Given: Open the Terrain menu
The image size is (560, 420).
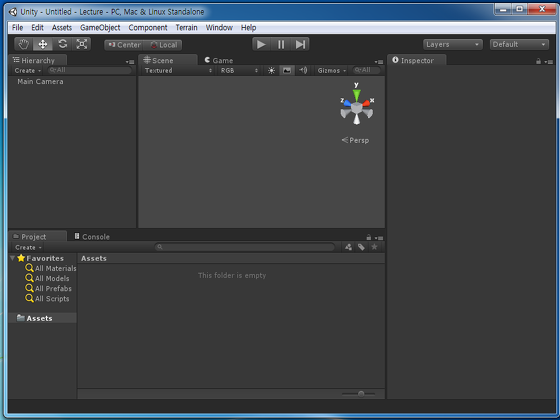Looking at the screenshot, I should (186, 28).
